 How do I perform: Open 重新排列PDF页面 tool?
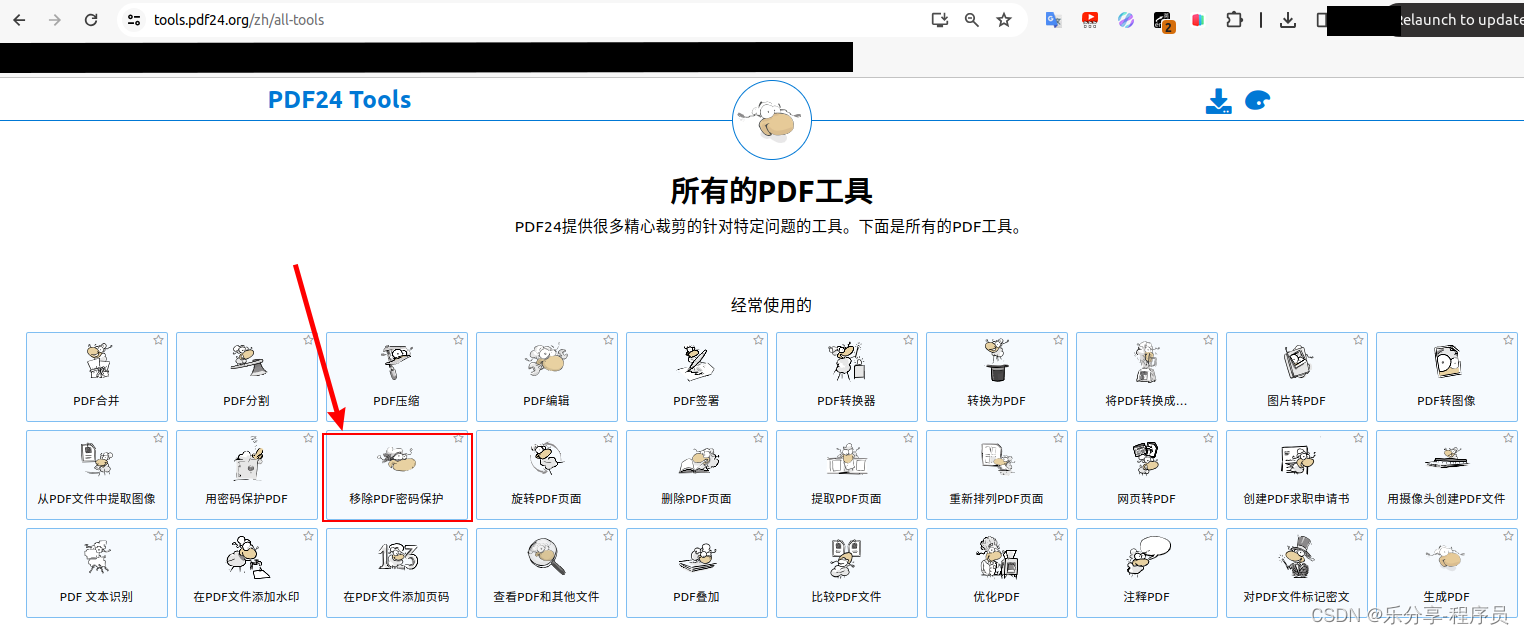click(x=996, y=475)
